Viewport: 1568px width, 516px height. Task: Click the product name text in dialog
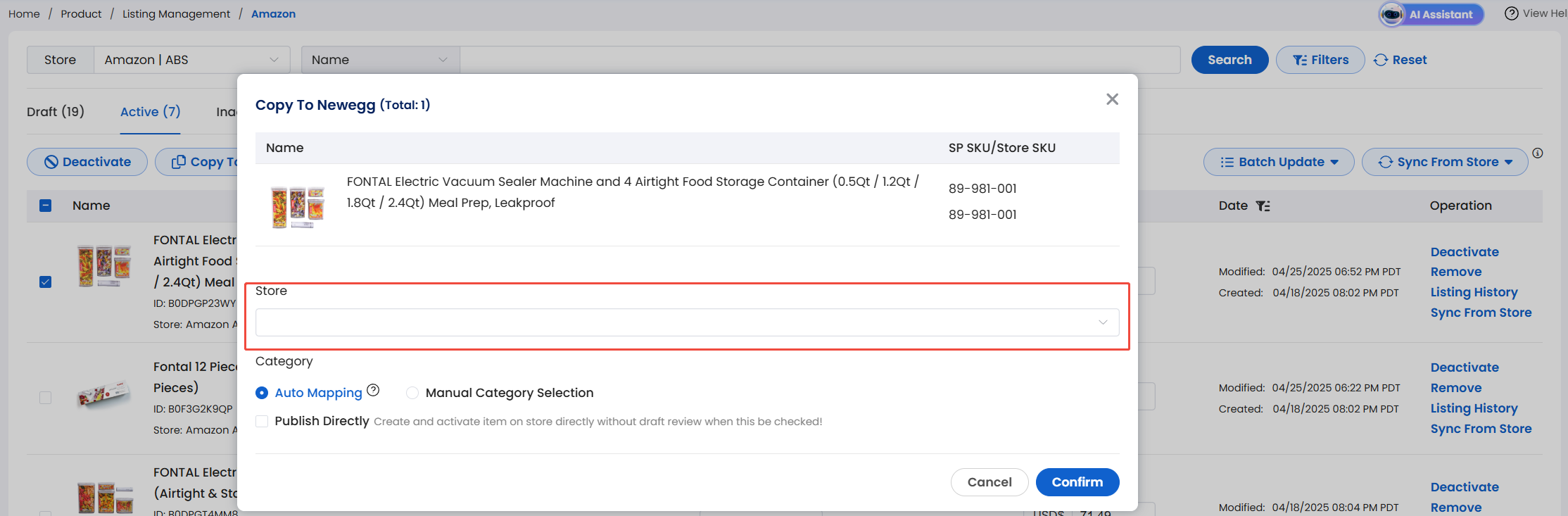coord(633,192)
